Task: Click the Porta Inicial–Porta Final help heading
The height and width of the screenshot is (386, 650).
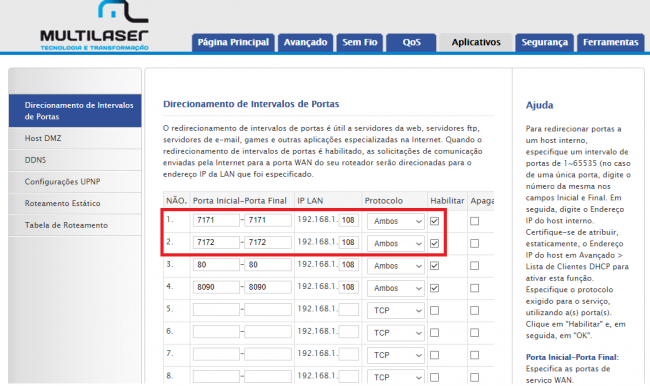Action: [x=572, y=357]
